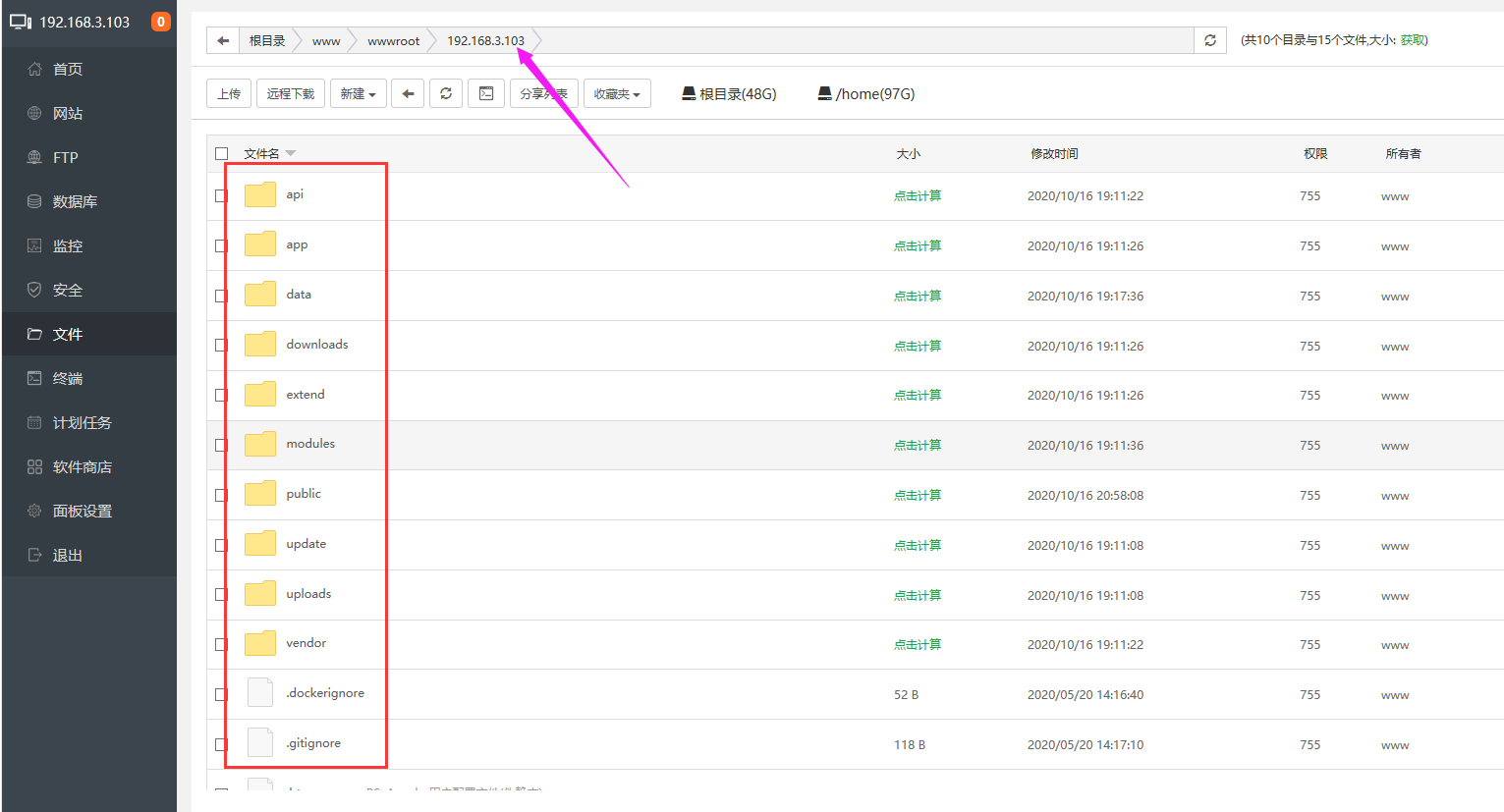The height and width of the screenshot is (812, 1504).
Task: Click the 文件 folder icon in sidebar
Action: point(34,334)
